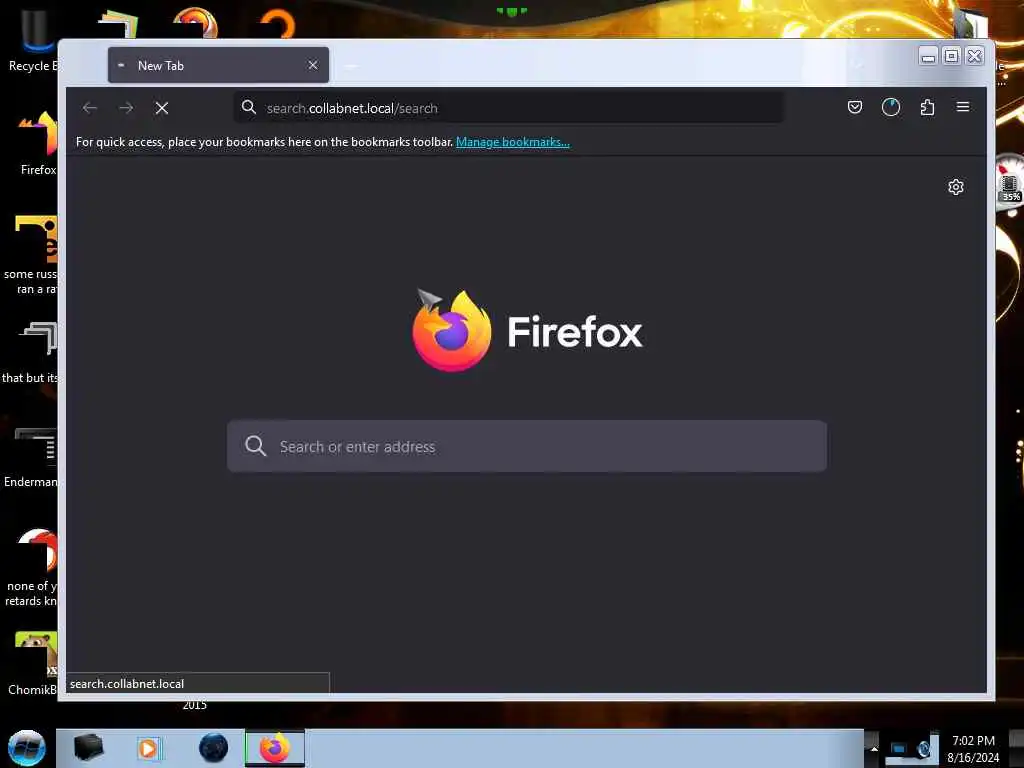Open the dark globe taskbar icon
Screen dimensions: 1024x768
[214, 748]
